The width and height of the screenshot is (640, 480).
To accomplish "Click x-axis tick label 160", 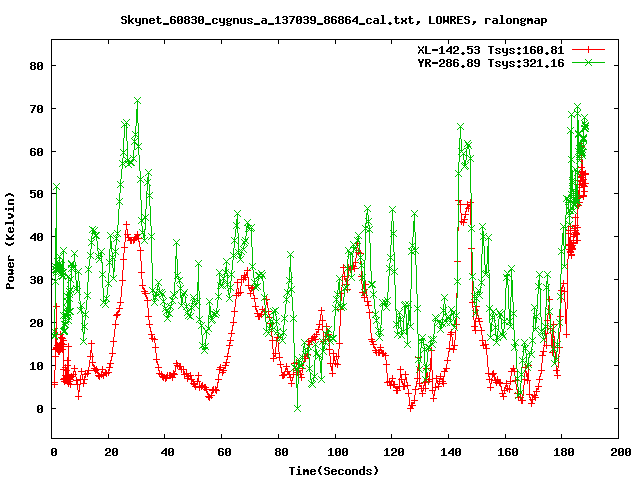I will pos(507,452).
